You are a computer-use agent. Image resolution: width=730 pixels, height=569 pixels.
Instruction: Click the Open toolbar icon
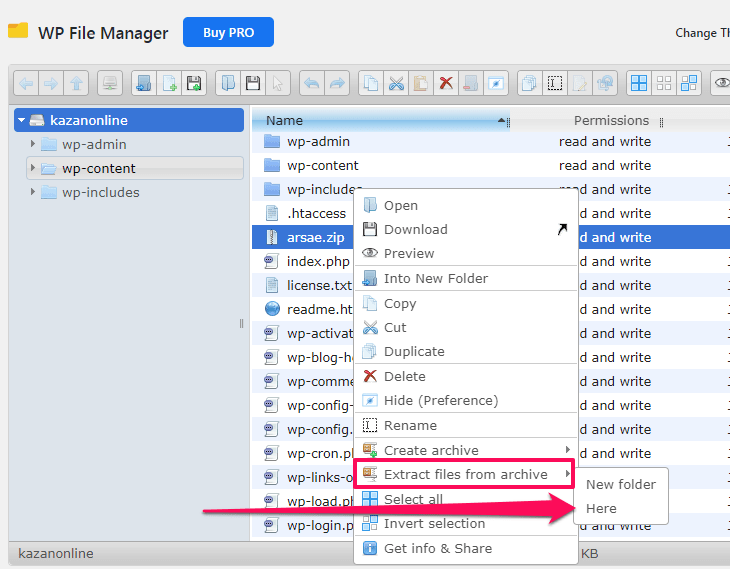[228, 83]
